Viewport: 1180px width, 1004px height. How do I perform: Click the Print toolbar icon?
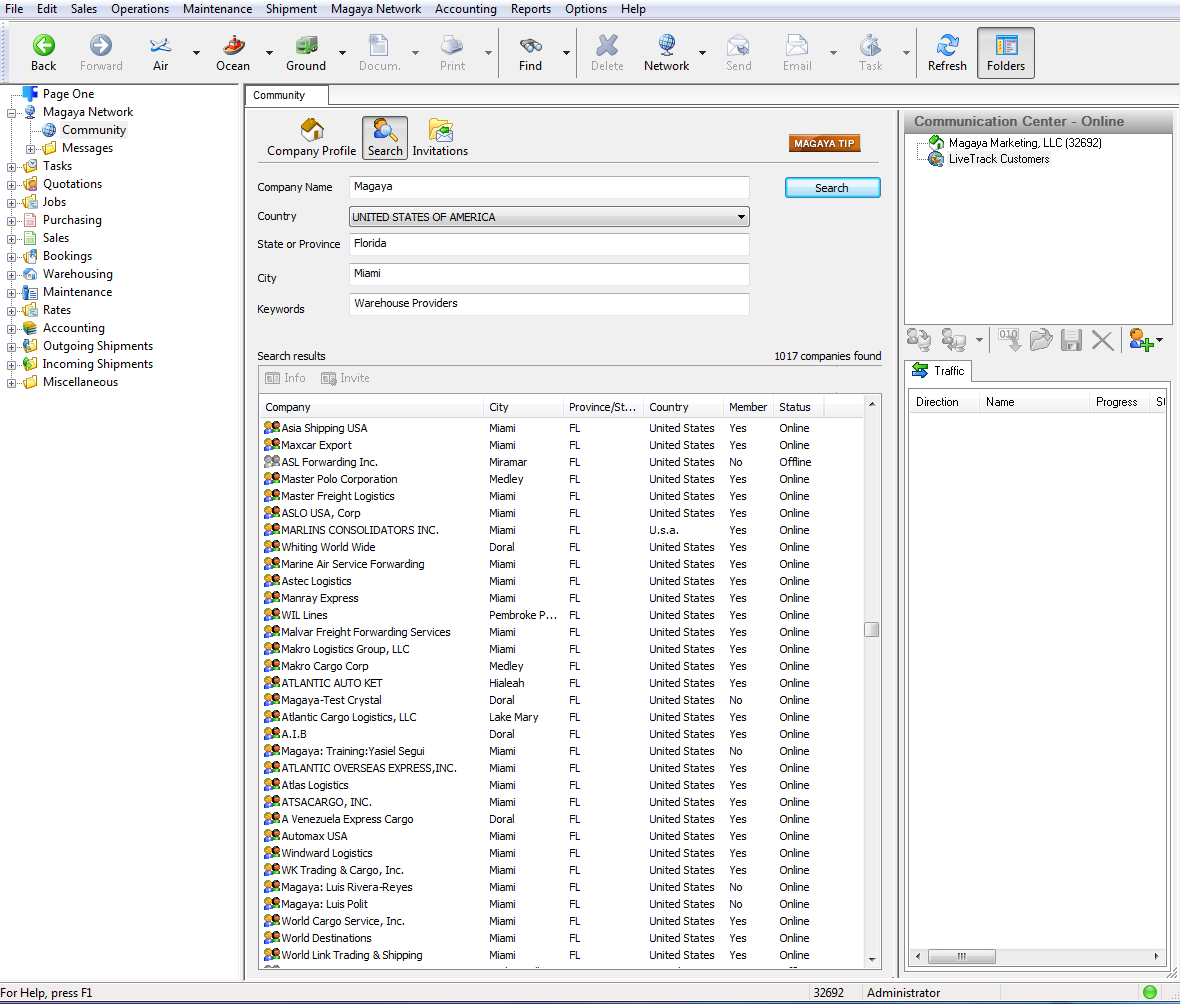tap(452, 53)
